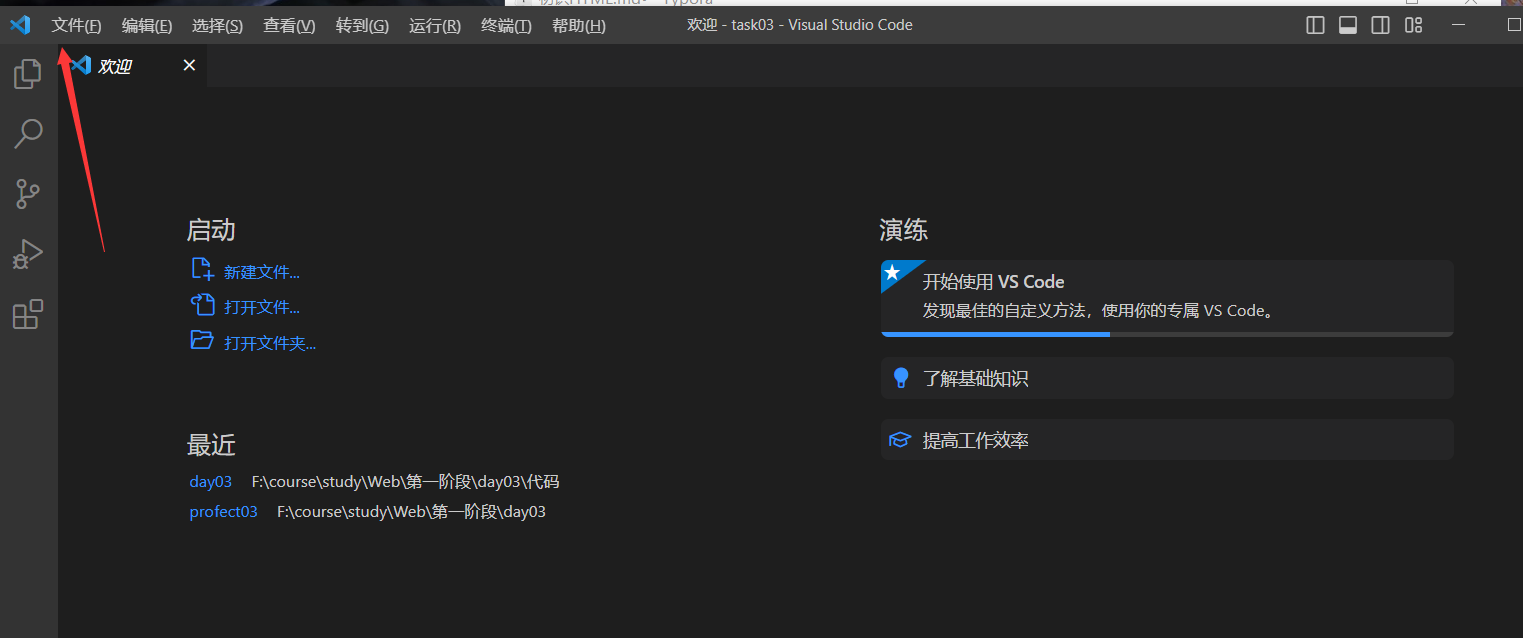Viewport: 1523px width, 638px height.
Task: Open the 帮助(H) menu
Action: pos(579,25)
